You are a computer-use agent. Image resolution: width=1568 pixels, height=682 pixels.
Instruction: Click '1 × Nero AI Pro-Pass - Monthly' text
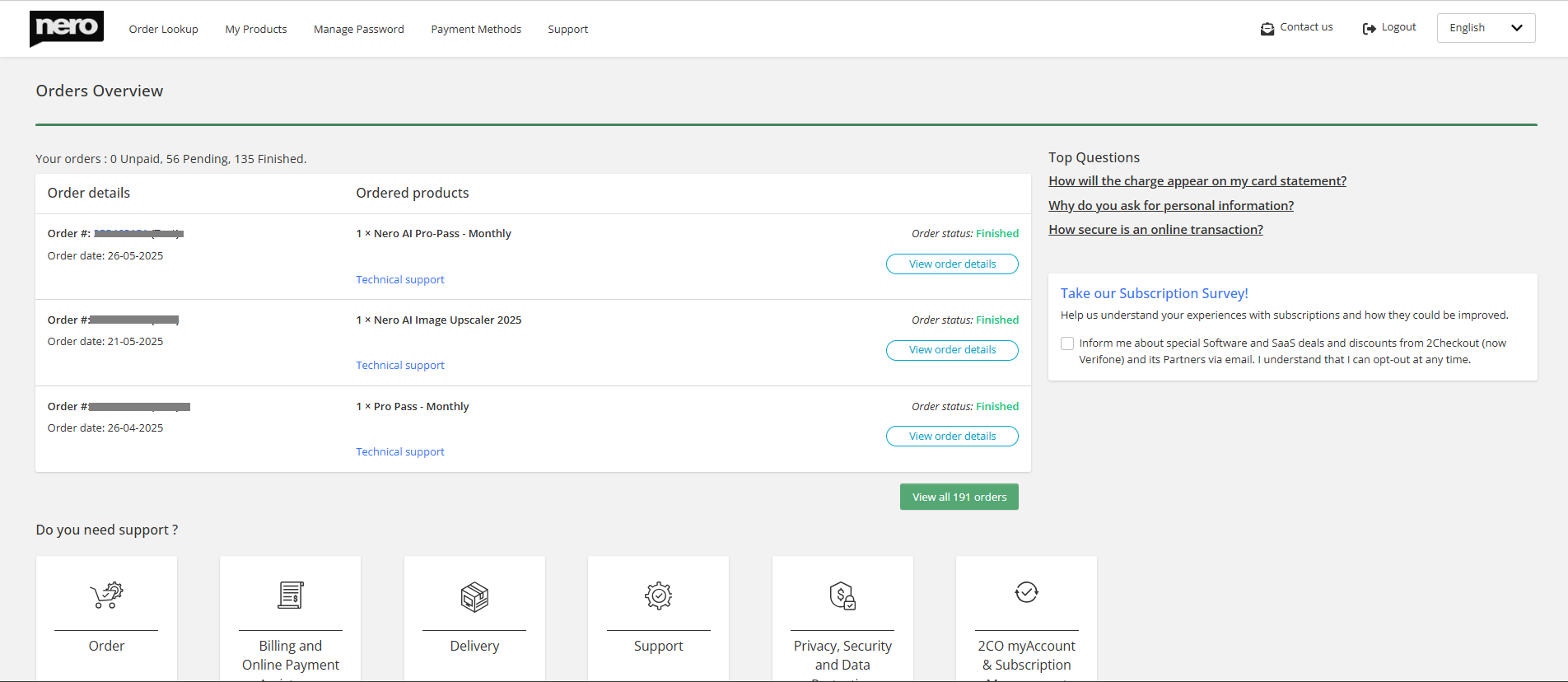pos(433,234)
